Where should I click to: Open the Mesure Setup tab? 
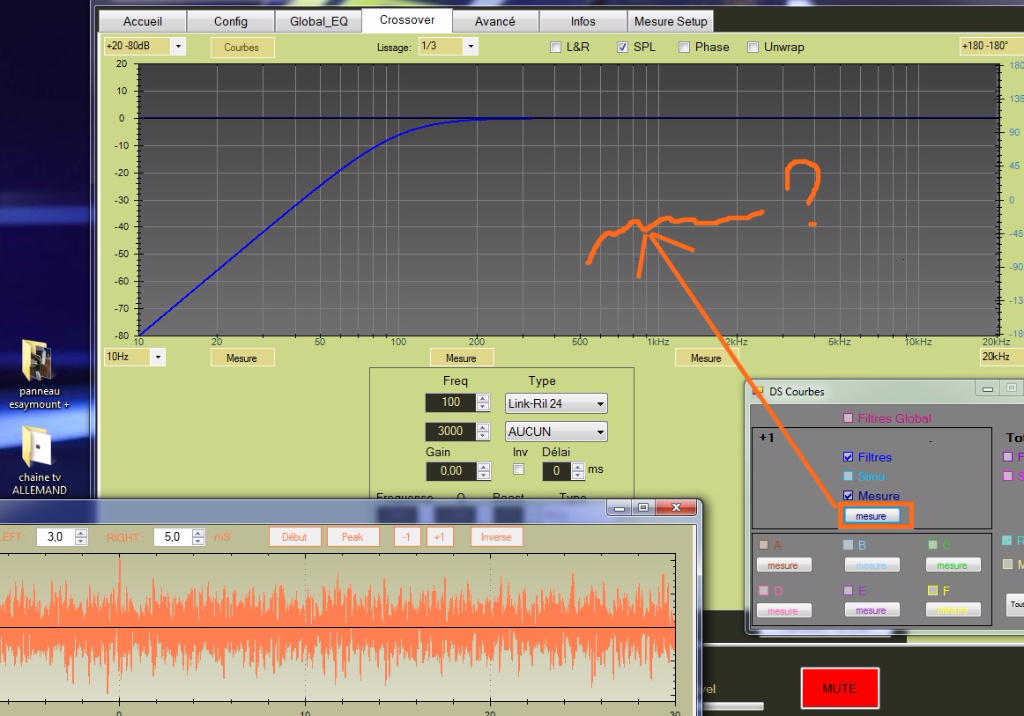670,21
